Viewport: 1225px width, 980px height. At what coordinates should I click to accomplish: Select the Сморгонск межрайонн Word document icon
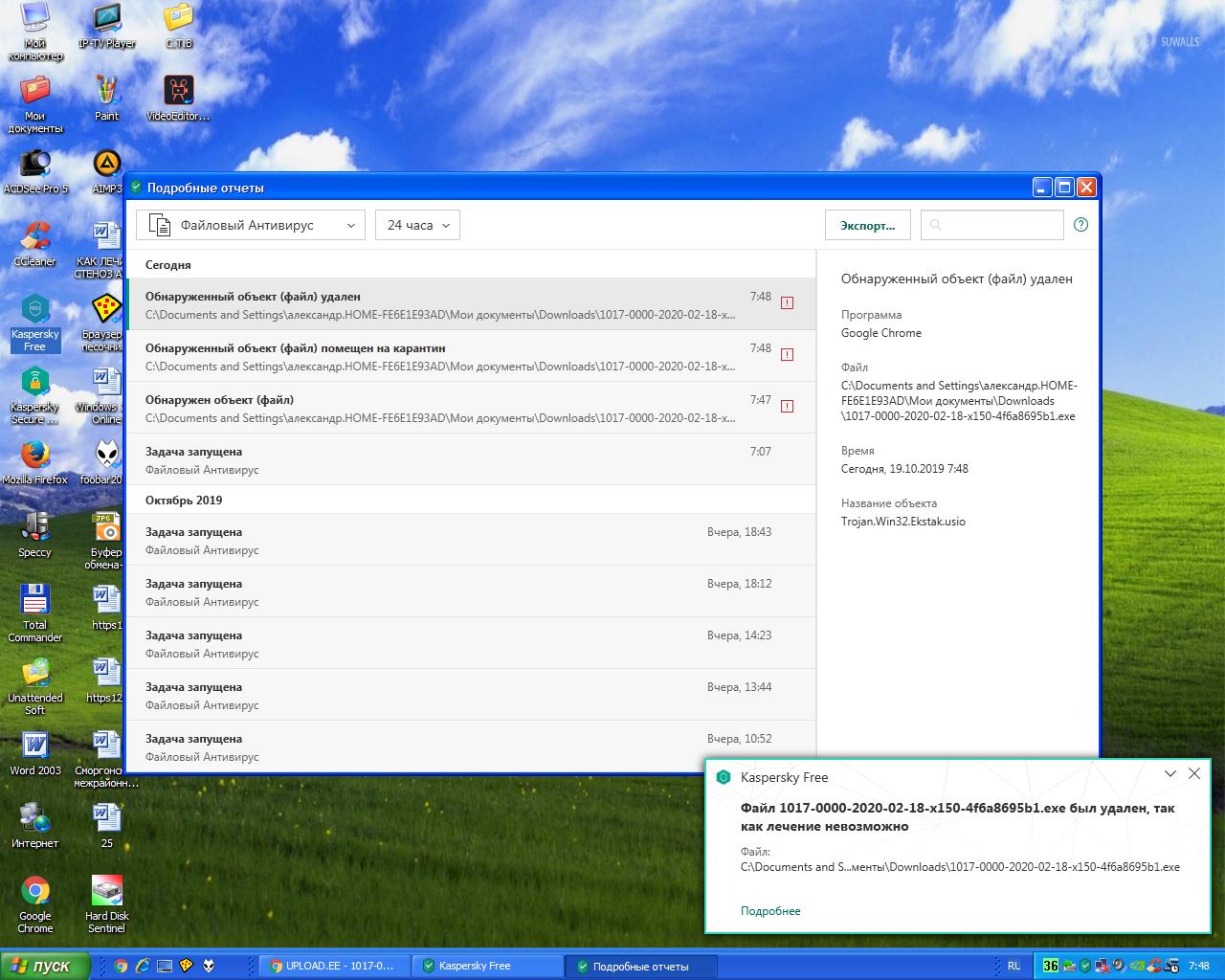pyautogui.click(x=106, y=759)
